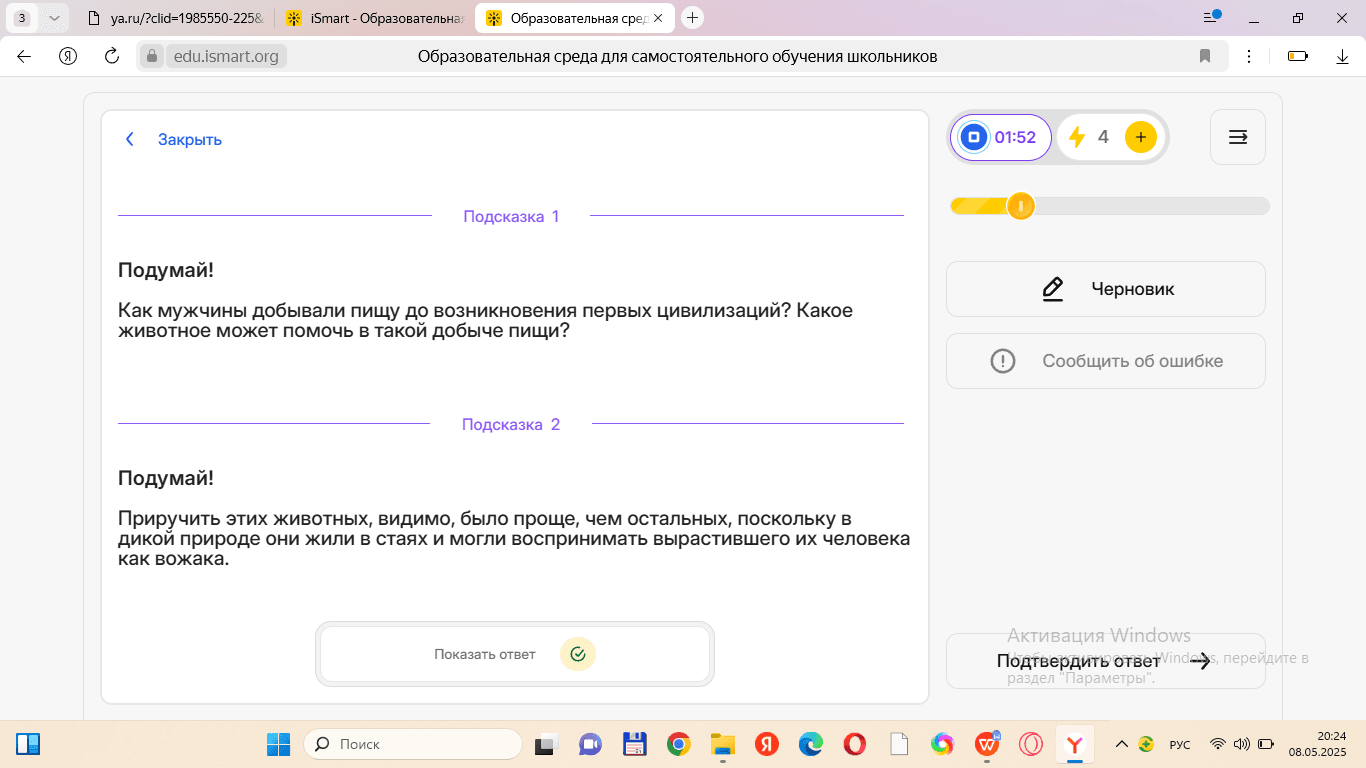The width and height of the screenshot is (1366, 768).
Task: Click the progress bar warning marker
Action: click(x=1020, y=206)
